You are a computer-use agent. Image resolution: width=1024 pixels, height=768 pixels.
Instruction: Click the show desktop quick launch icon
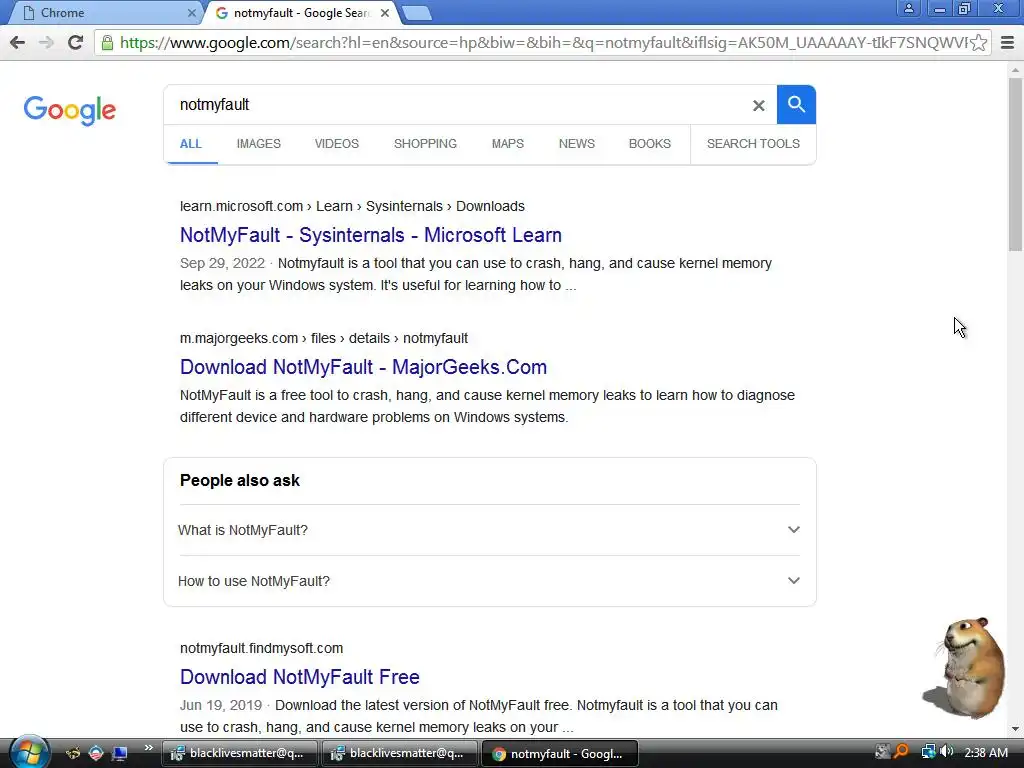coord(120,754)
